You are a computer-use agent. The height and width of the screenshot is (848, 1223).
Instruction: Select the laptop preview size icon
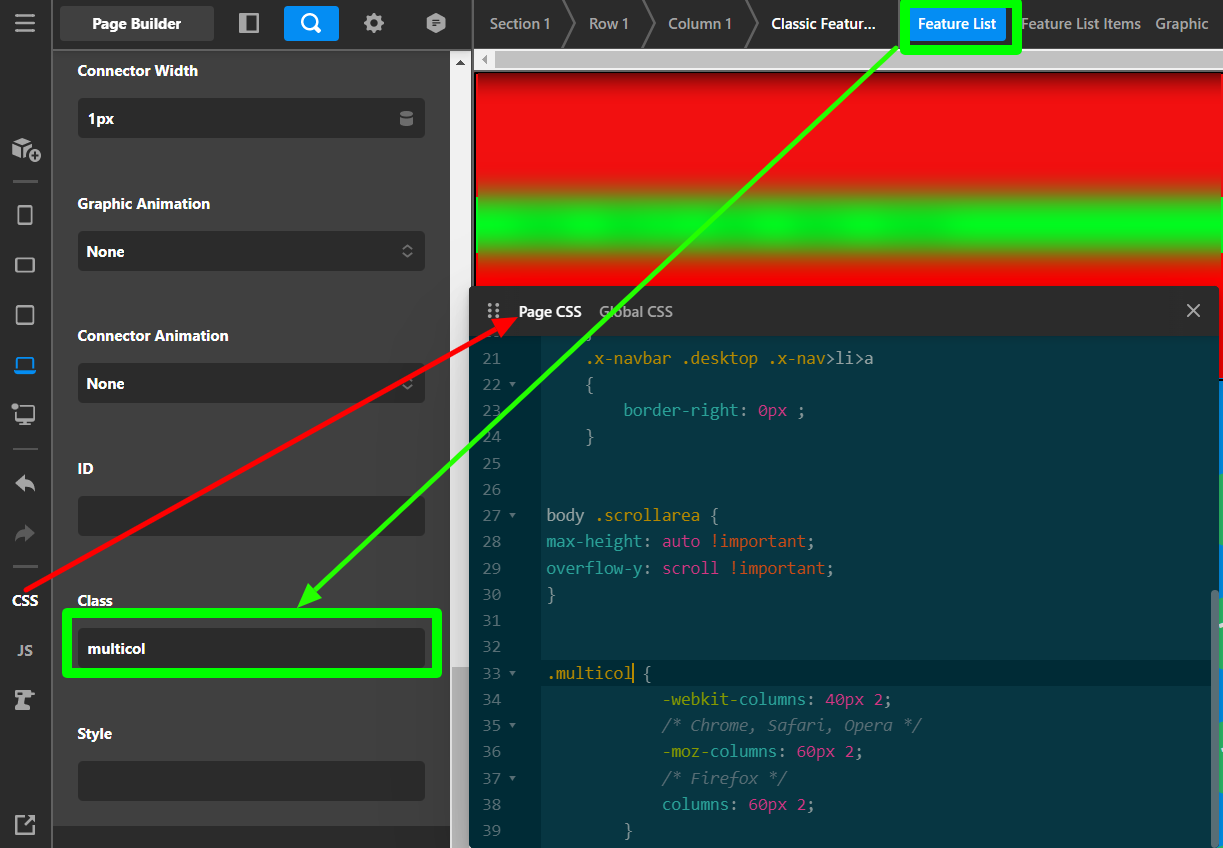[25, 365]
